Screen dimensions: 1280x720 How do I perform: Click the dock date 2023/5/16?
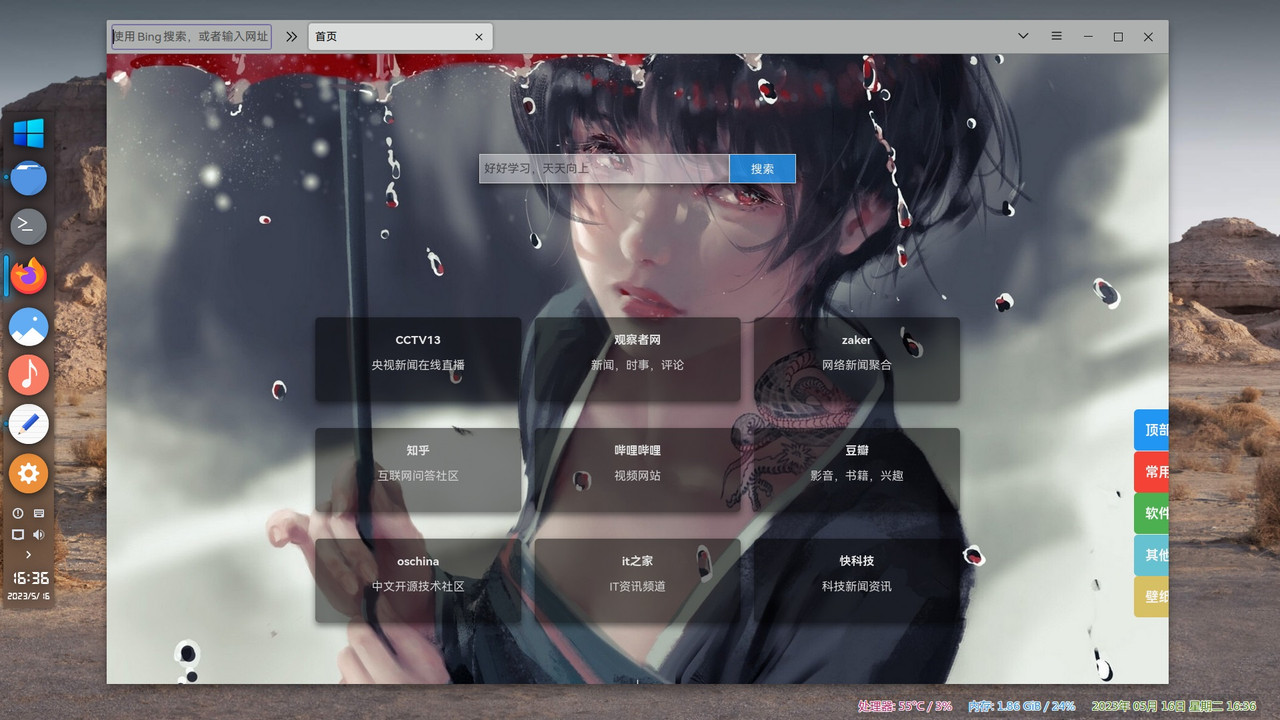29,596
